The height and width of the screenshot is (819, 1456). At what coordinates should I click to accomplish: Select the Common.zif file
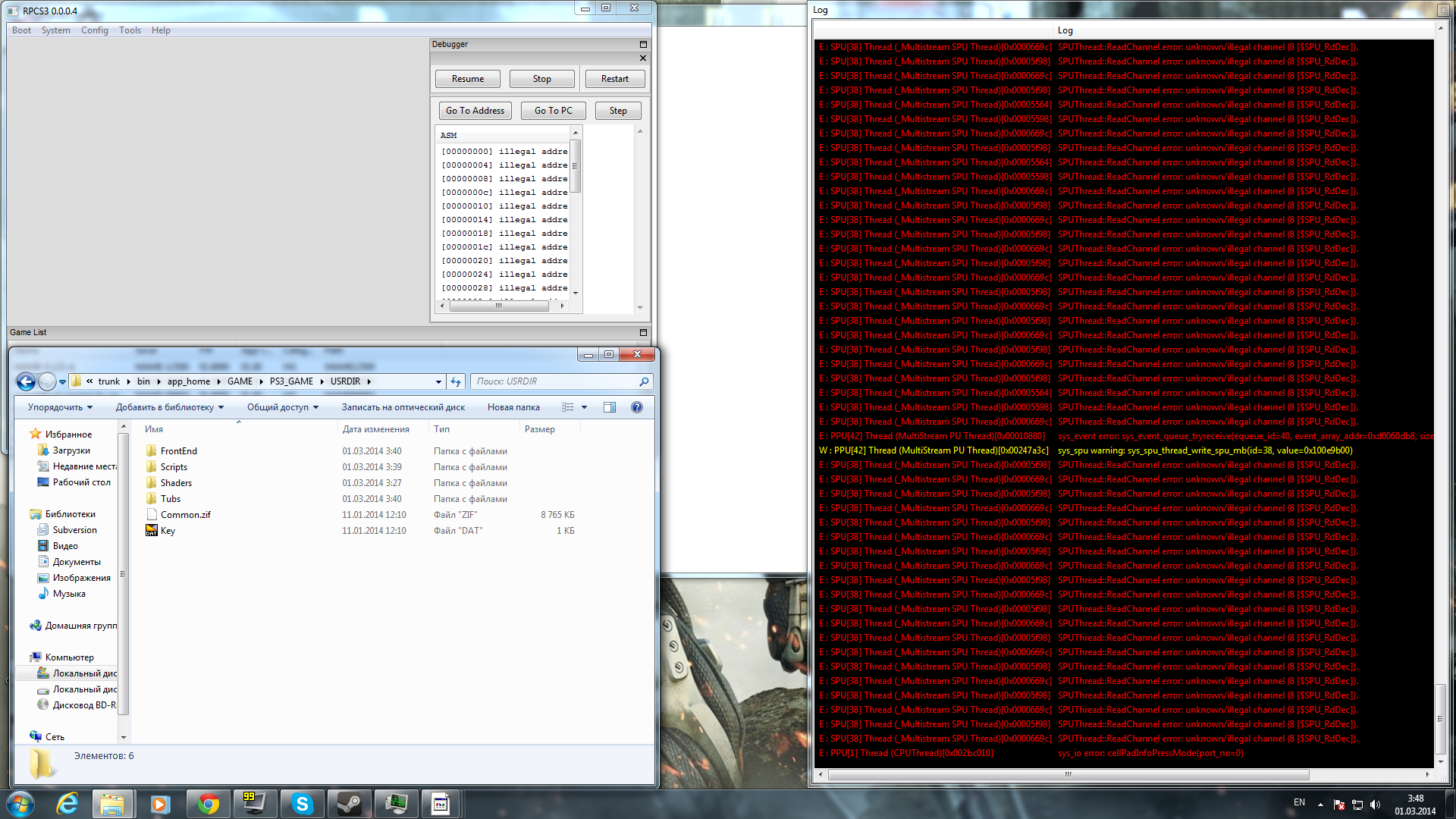pyautogui.click(x=186, y=515)
